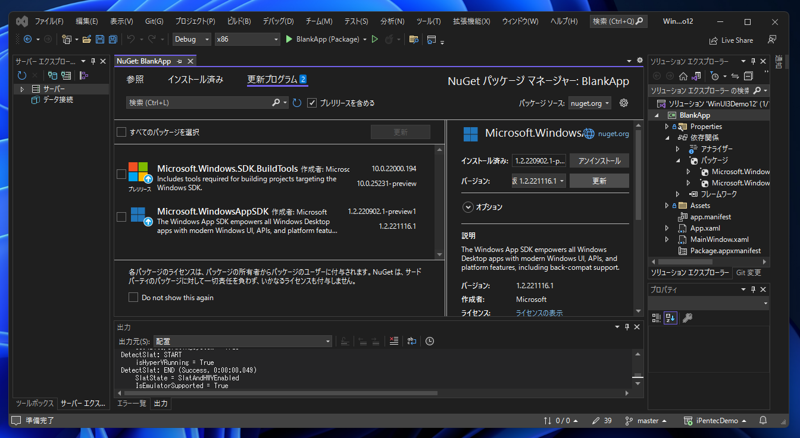Switch to the 参照 tab in NuGet

click(x=135, y=80)
